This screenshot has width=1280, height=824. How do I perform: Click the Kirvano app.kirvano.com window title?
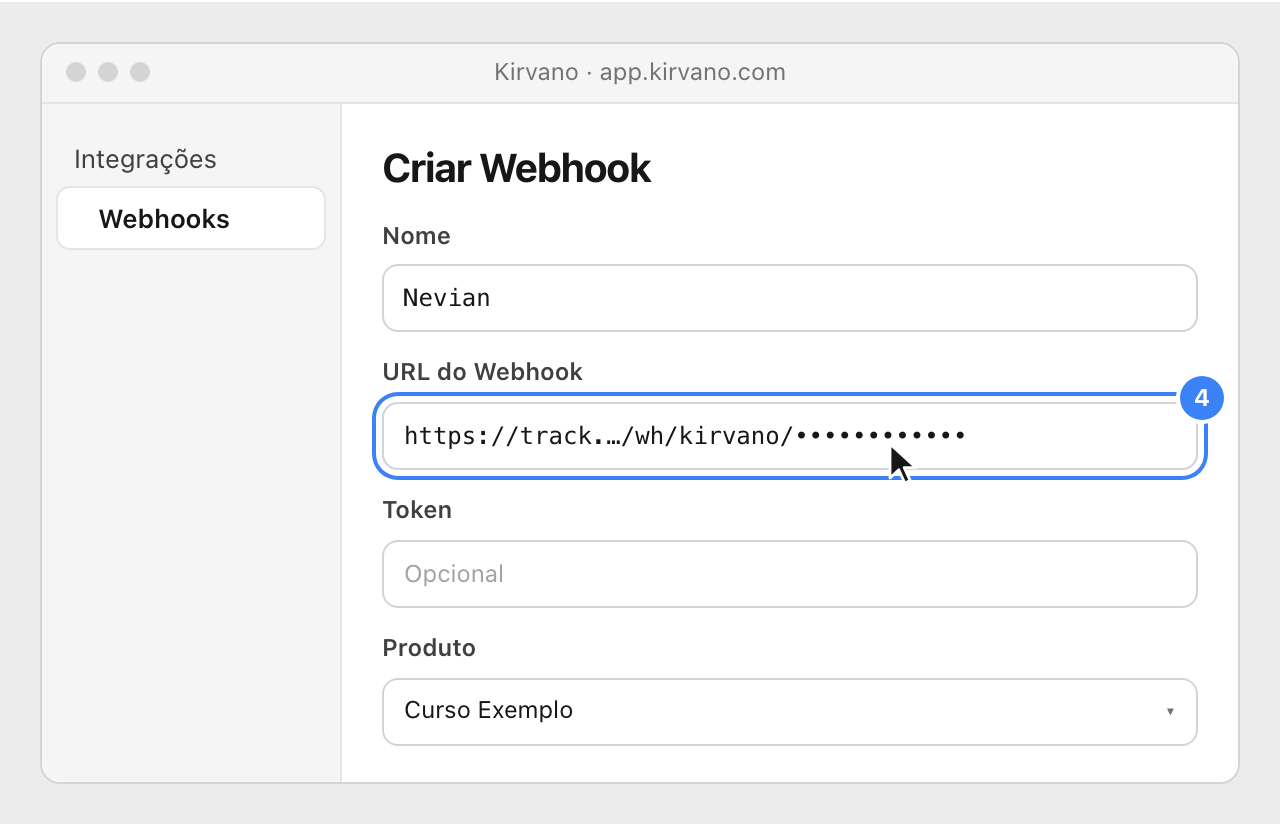pyautogui.click(x=640, y=72)
